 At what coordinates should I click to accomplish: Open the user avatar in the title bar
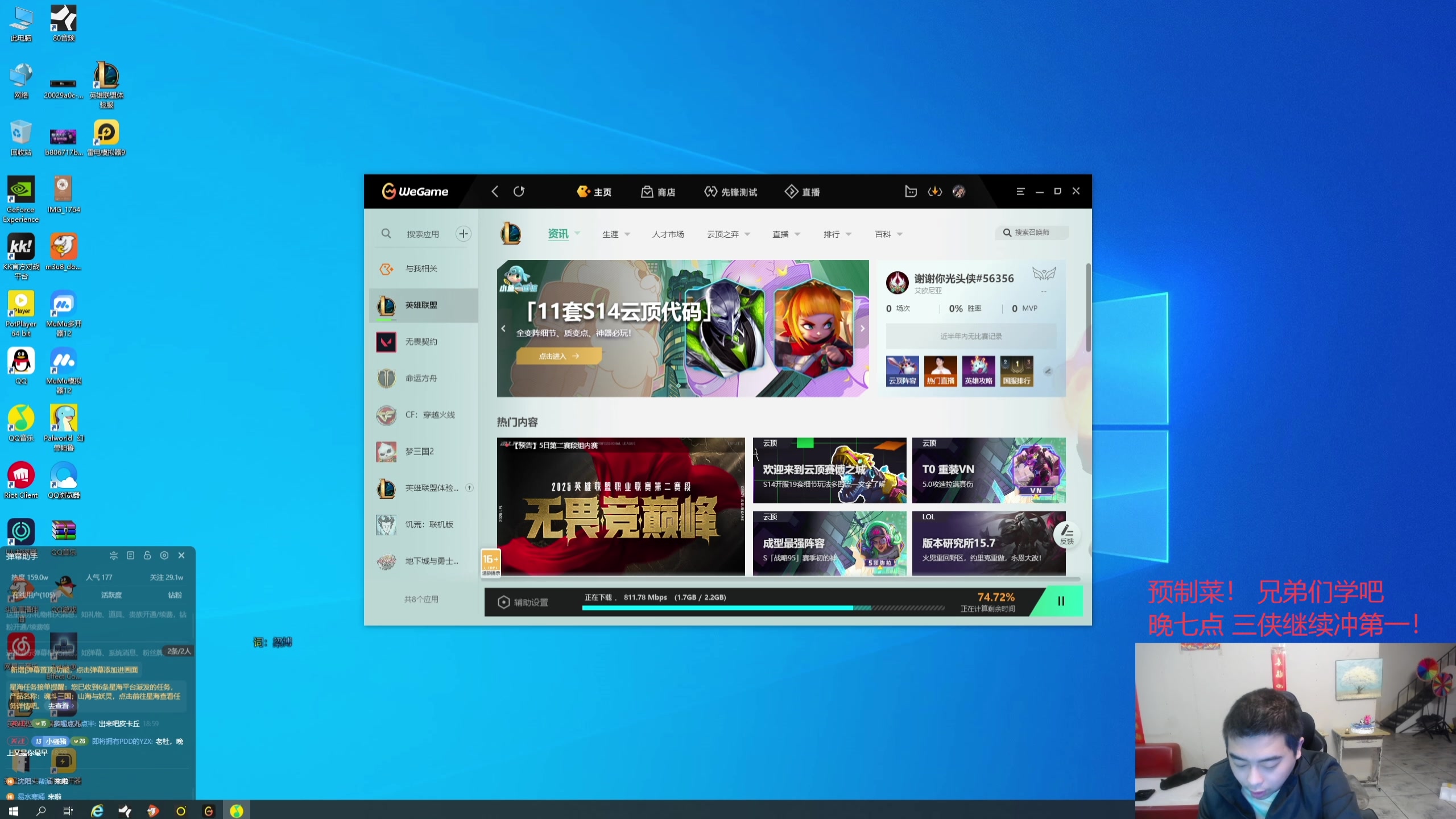click(x=959, y=192)
